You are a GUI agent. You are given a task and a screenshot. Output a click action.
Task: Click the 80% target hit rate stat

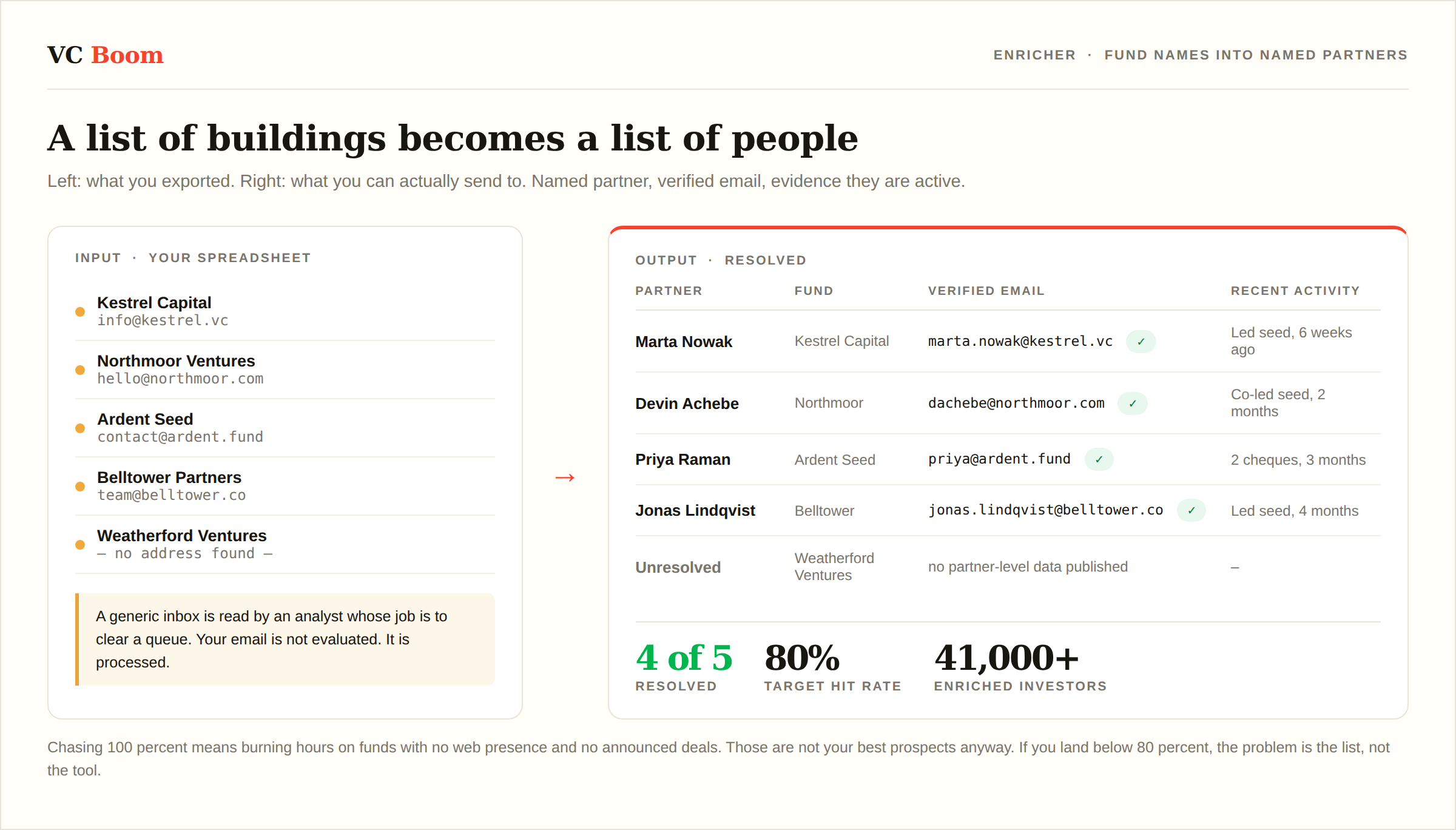tap(832, 667)
